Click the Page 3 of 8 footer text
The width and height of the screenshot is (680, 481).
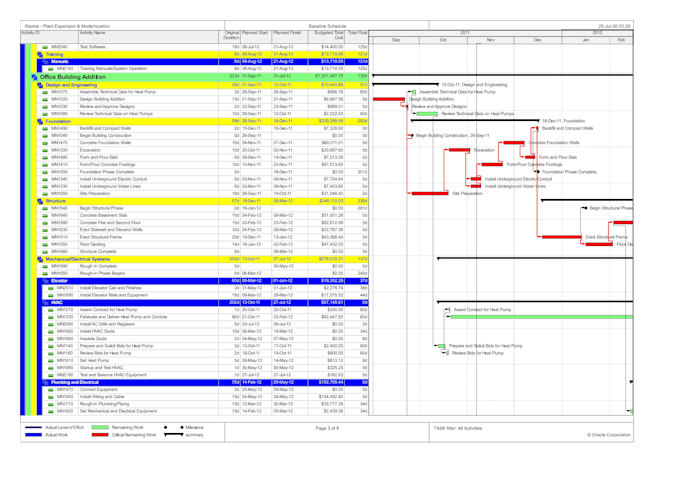(x=327, y=429)
